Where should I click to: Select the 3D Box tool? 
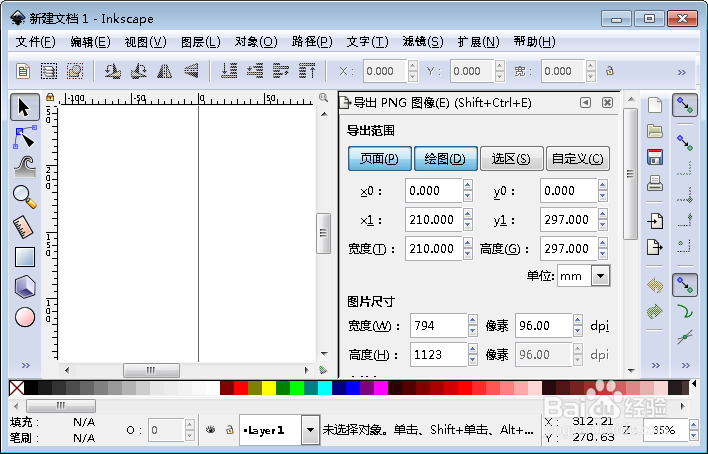[x=25, y=287]
